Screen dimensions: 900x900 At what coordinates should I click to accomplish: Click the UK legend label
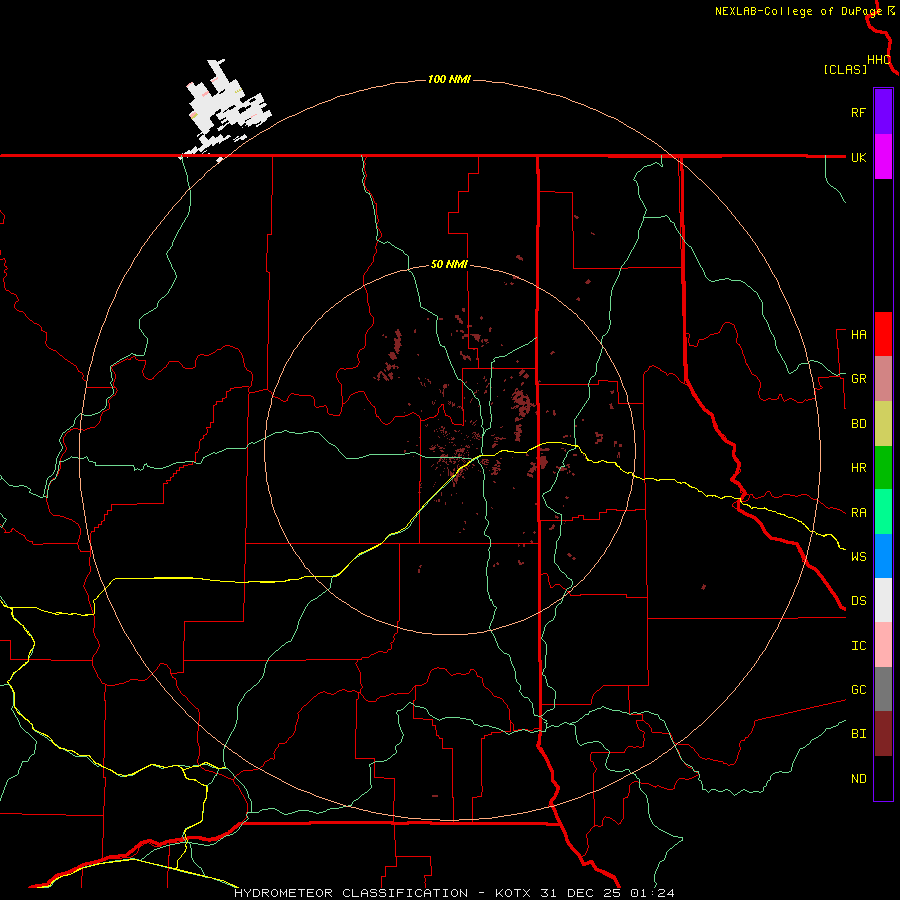click(x=858, y=157)
